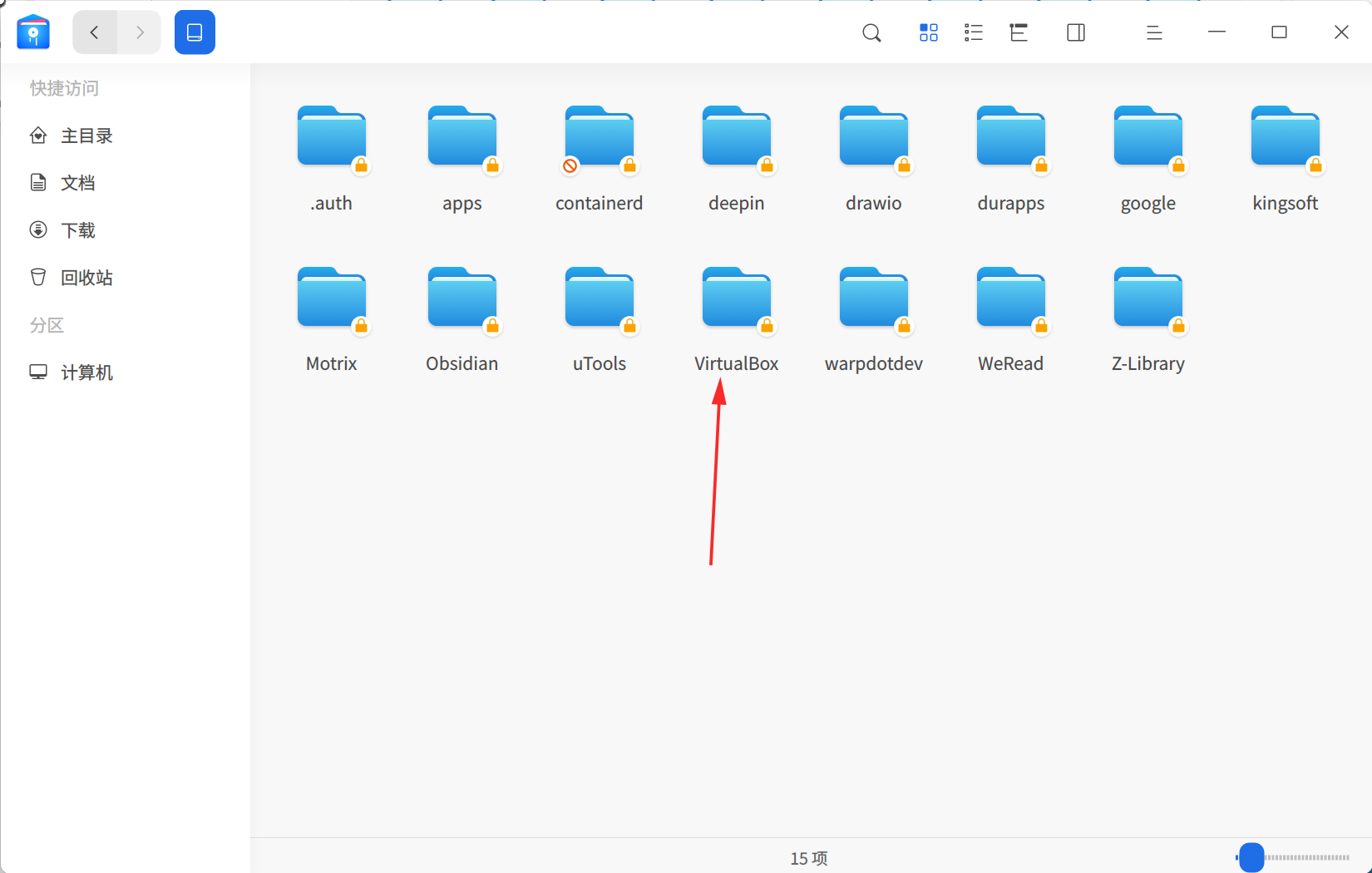The image size is (1372, 873).
Task: Open the deepin folder
Action: tap(737, 137)
